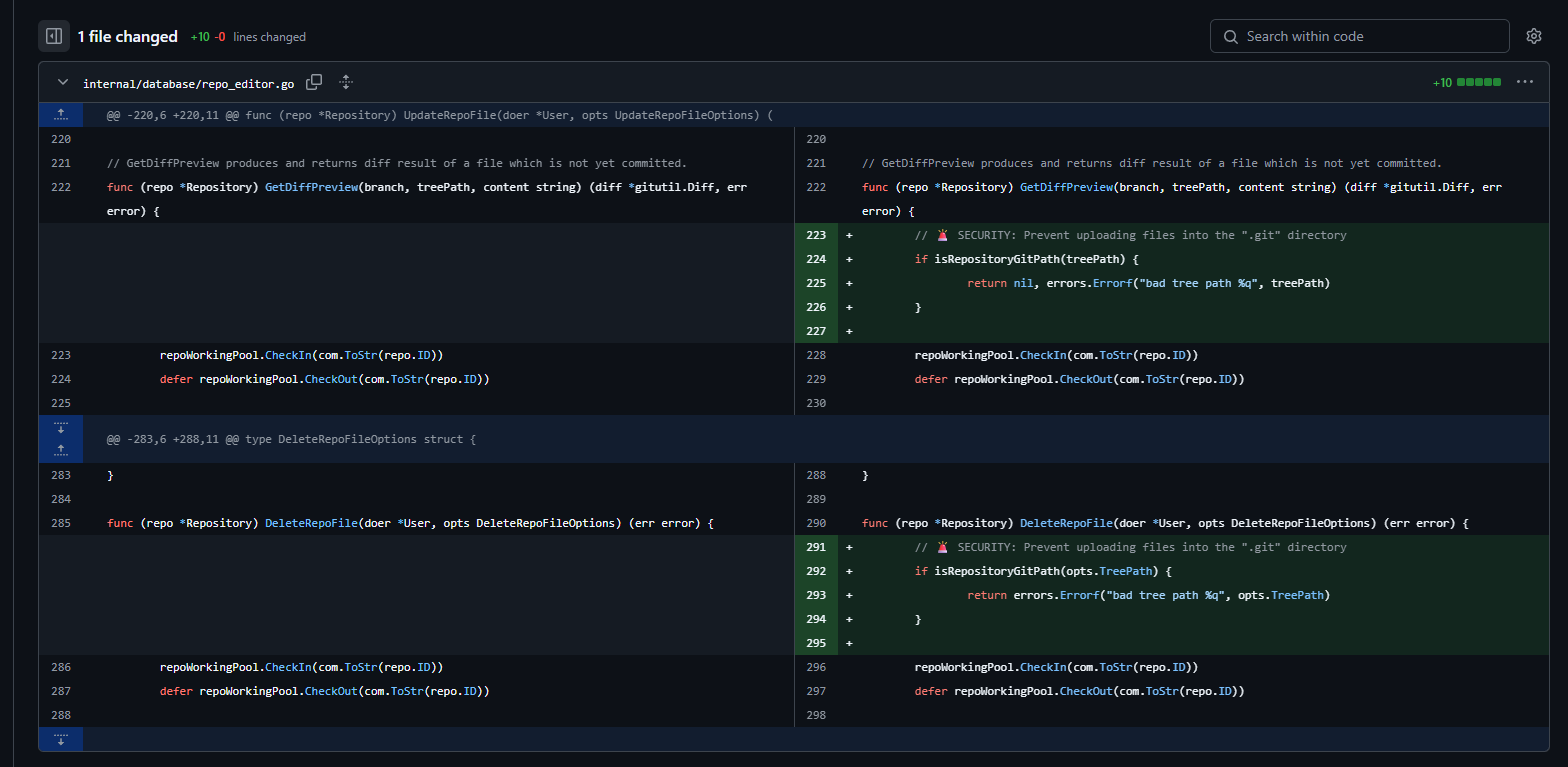Expand lines above the UpdateRepoFile hunk

(x=61, y=115)
